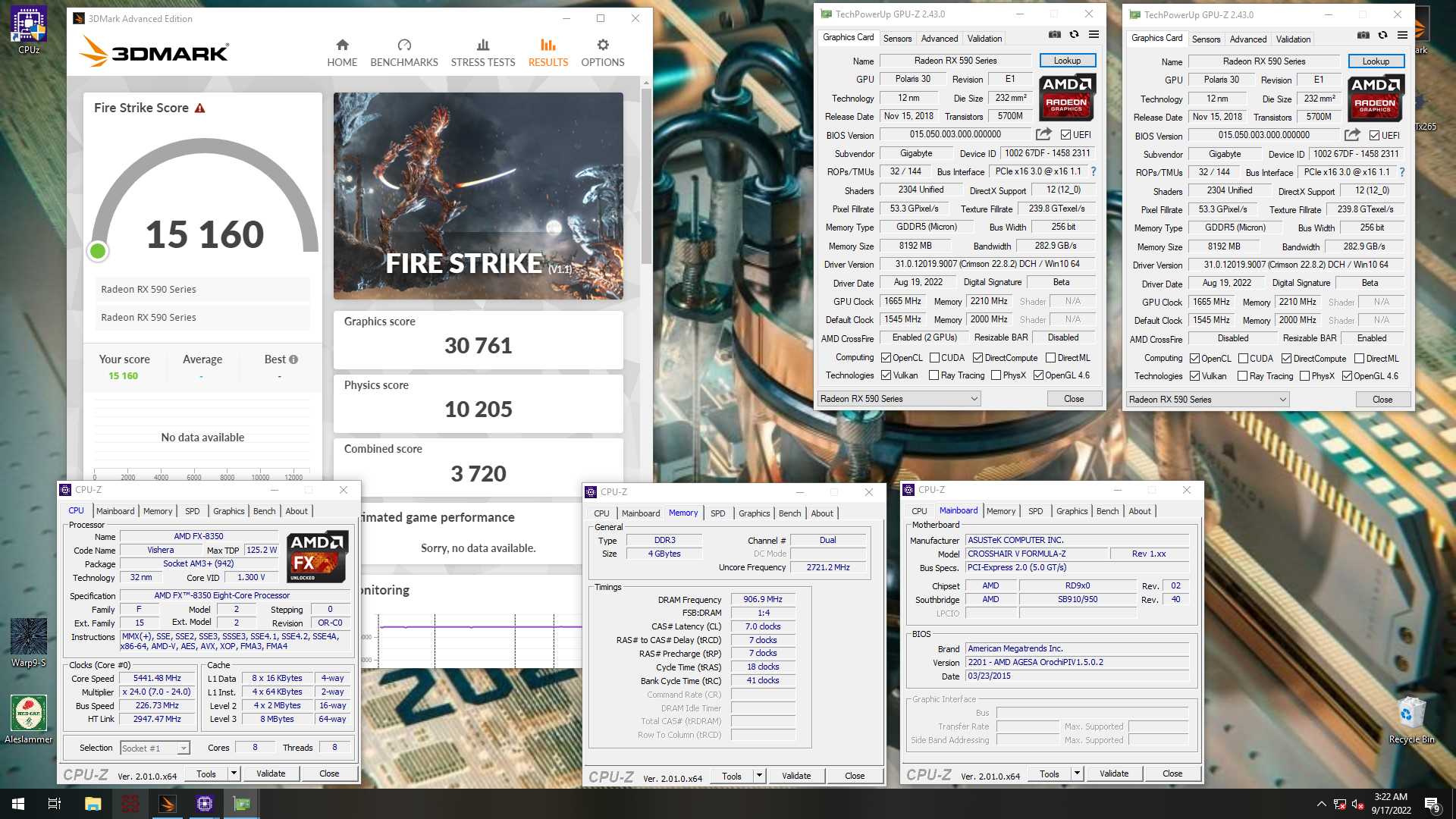Screen dimensions: 1456x819
Task: Toggle Vulkan checkbox in right GPU-Z
Action: point(1194,376)
